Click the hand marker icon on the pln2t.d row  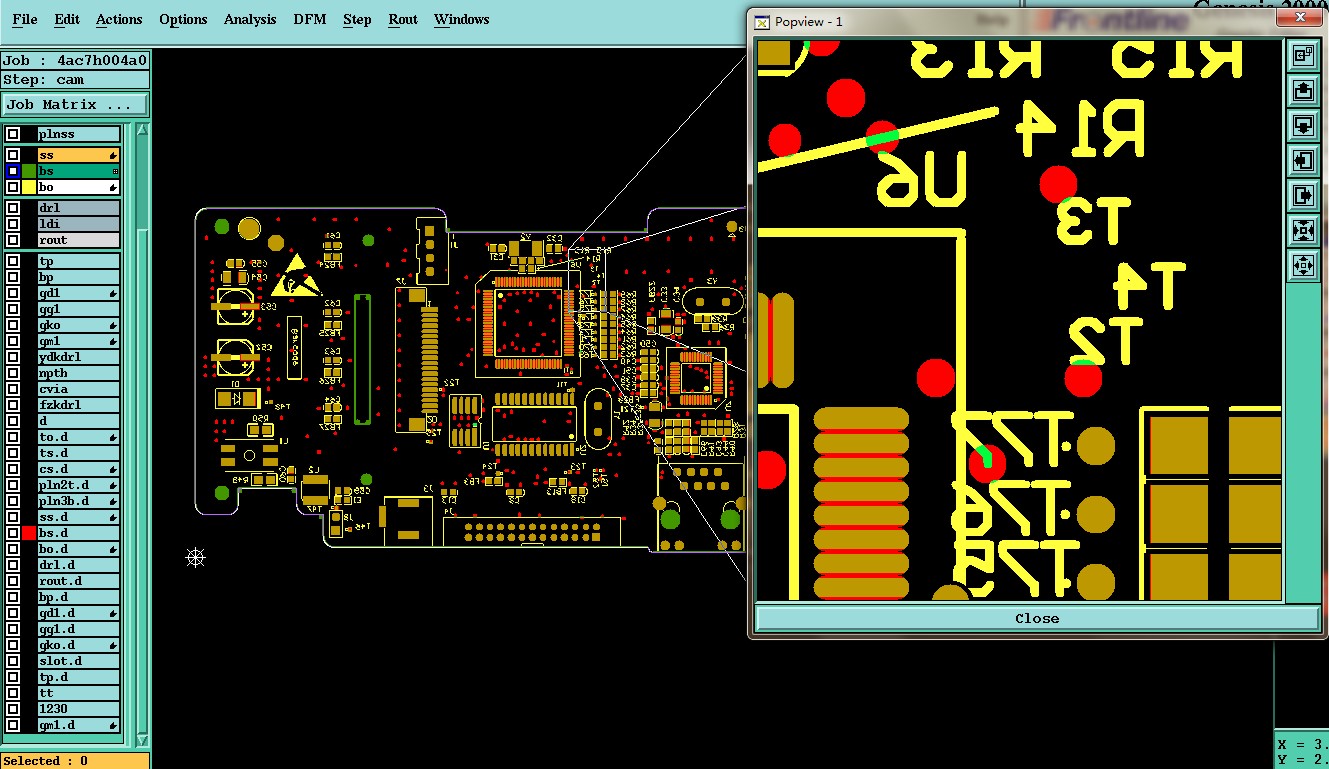[x=114, y=486]
